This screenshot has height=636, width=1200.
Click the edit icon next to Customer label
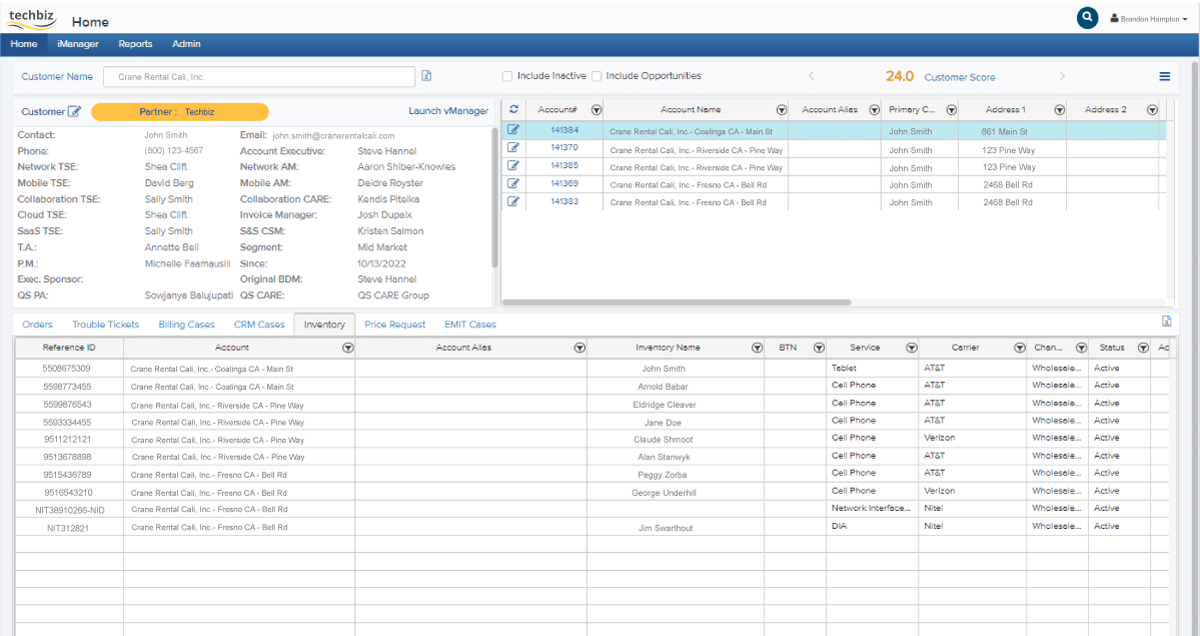pos(74,112)
